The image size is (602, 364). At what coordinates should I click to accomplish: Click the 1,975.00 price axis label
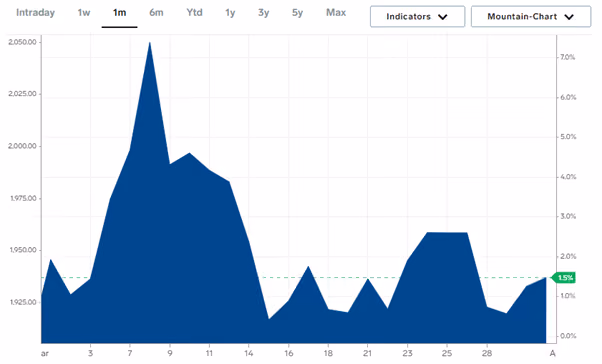point(23,198)
